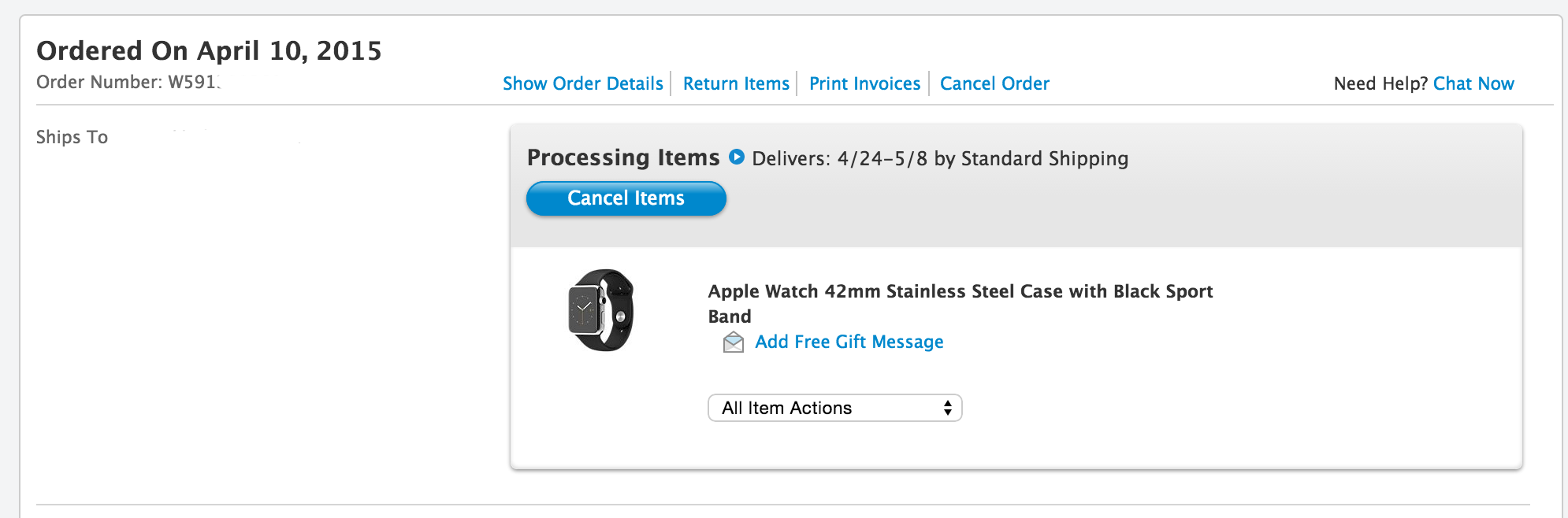Screen dimensions: 1568x518
Task: Click Add Free Gift Message link
Action: [x=849, y=342]
